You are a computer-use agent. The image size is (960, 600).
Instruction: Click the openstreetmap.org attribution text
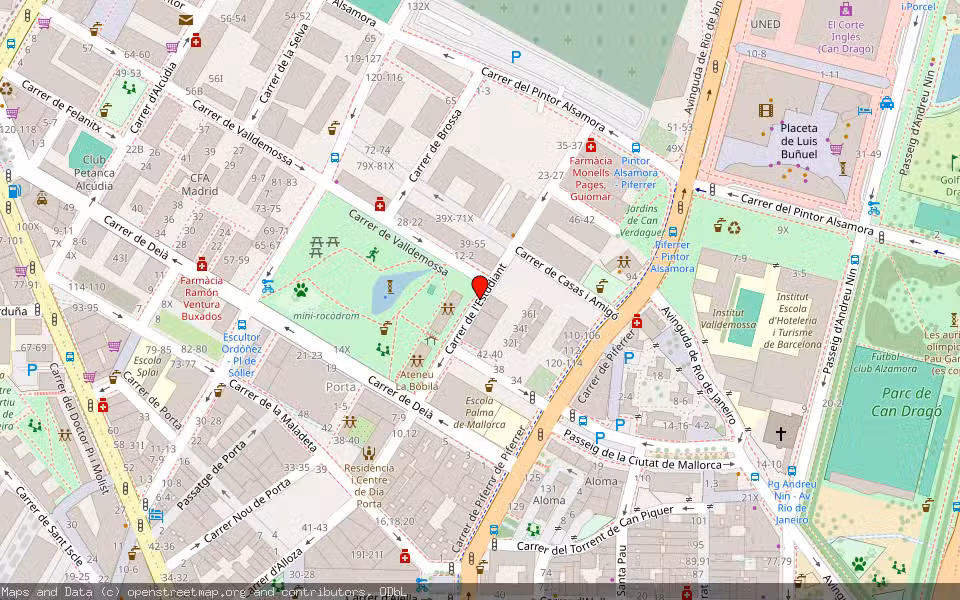pos(186,591)
